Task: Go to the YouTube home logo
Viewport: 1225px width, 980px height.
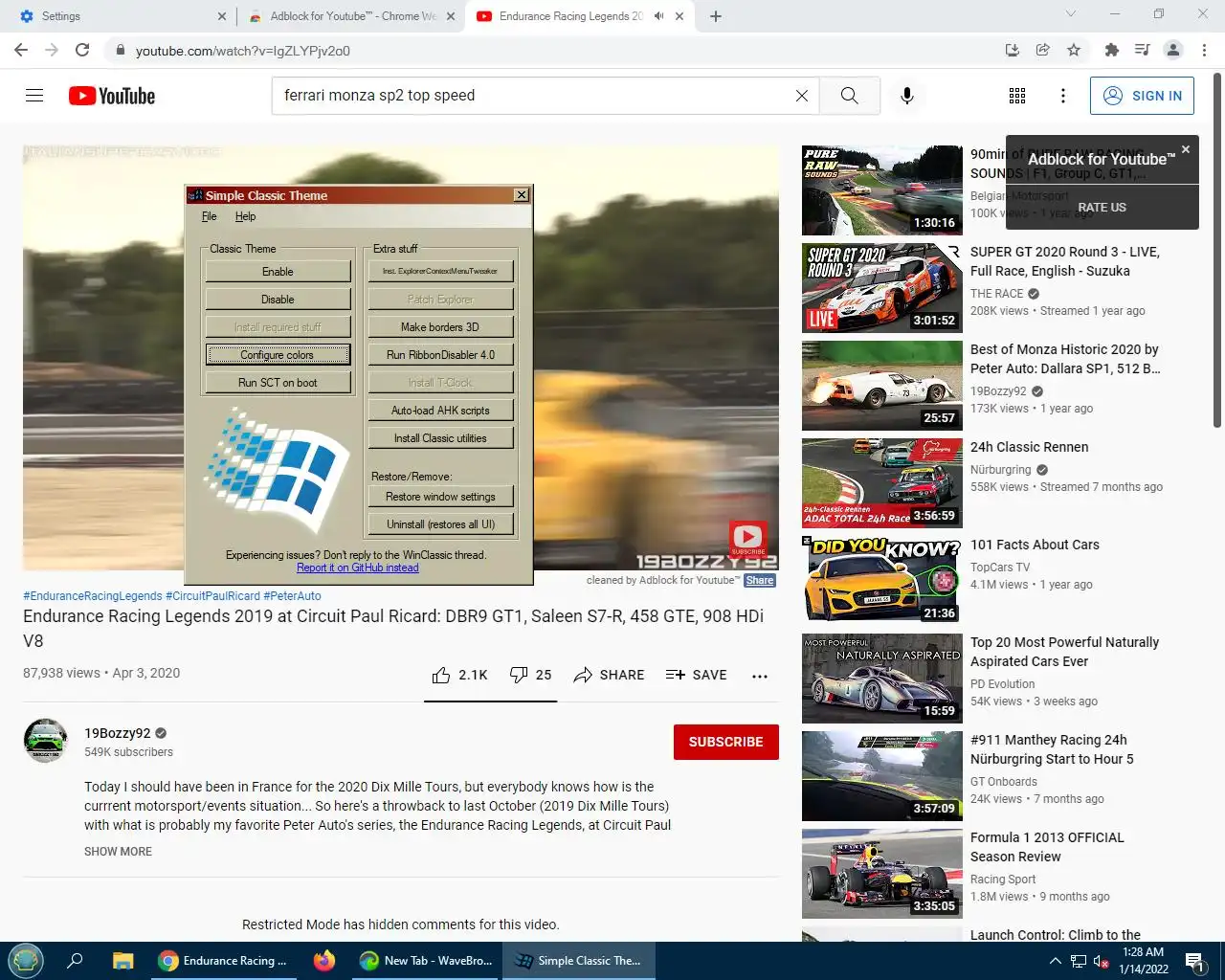Action: pyautogui.click(x=112, y=96)
